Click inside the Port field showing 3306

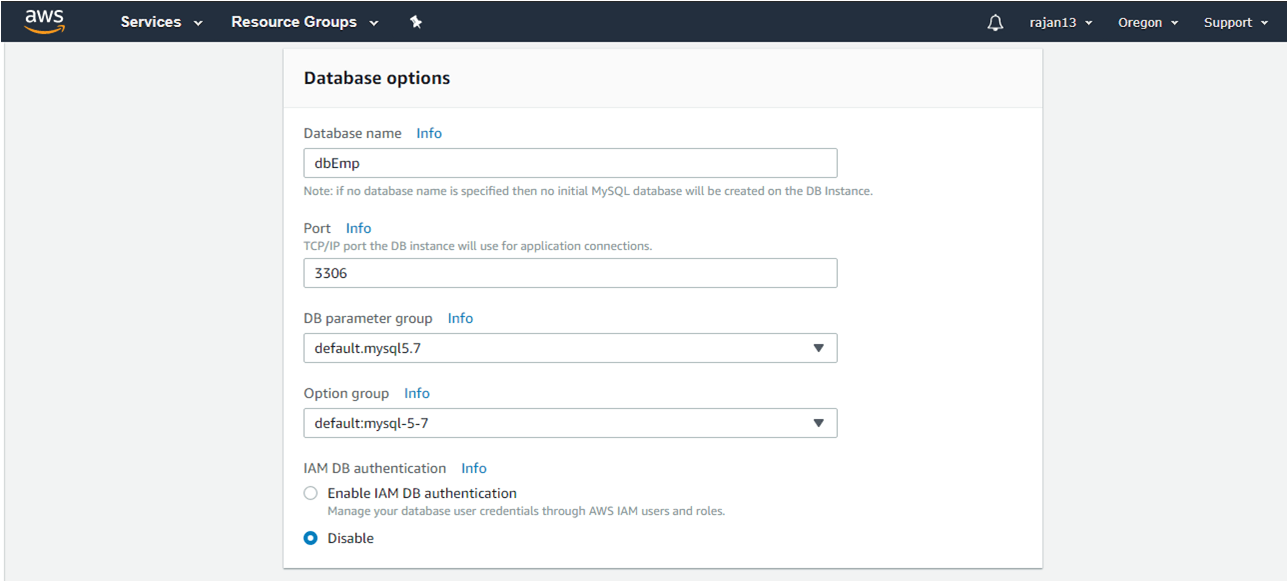click(570, 272)
